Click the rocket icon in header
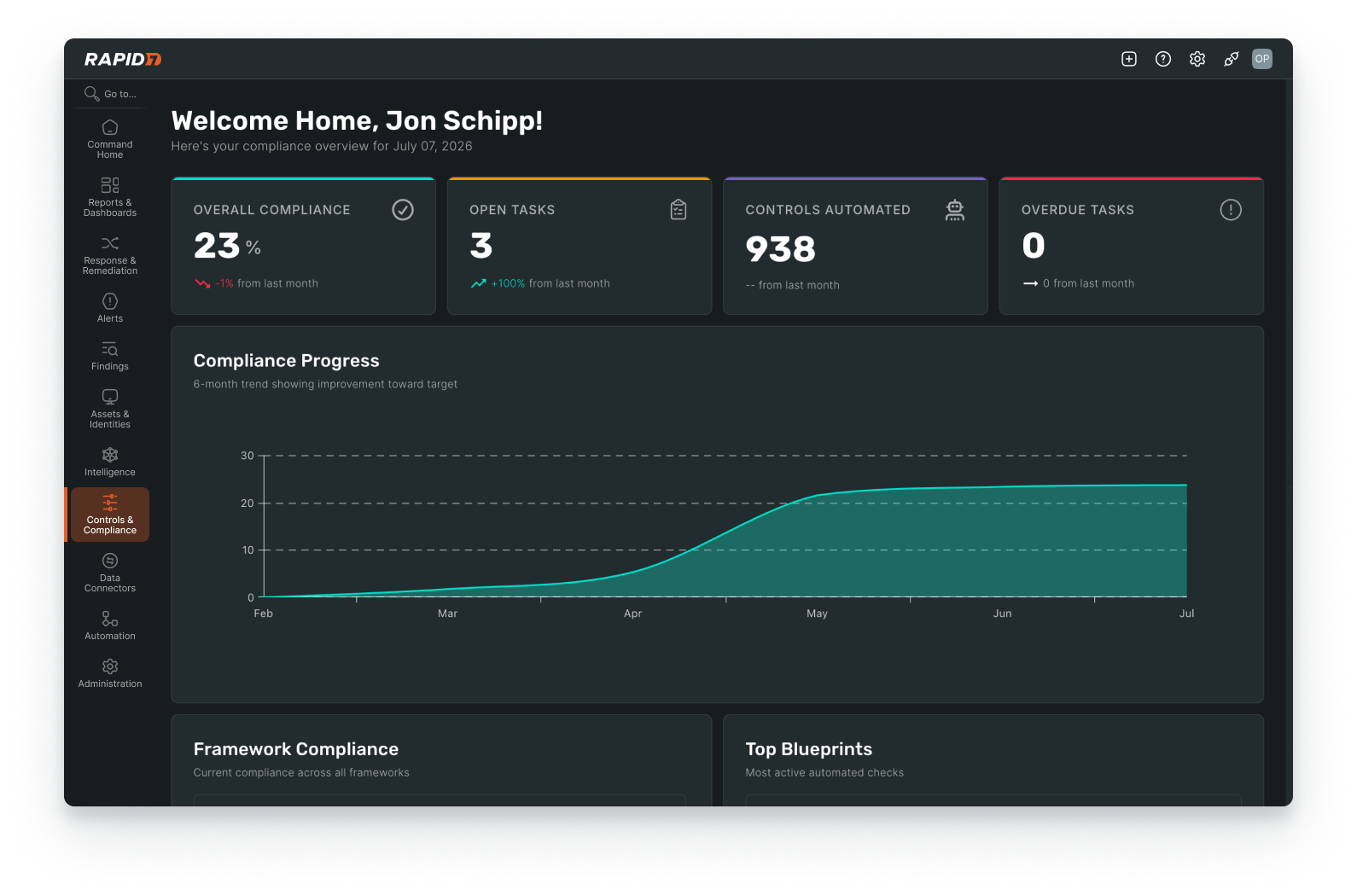The height and width of the screenshot is (896, 1357). [1232, 59]
